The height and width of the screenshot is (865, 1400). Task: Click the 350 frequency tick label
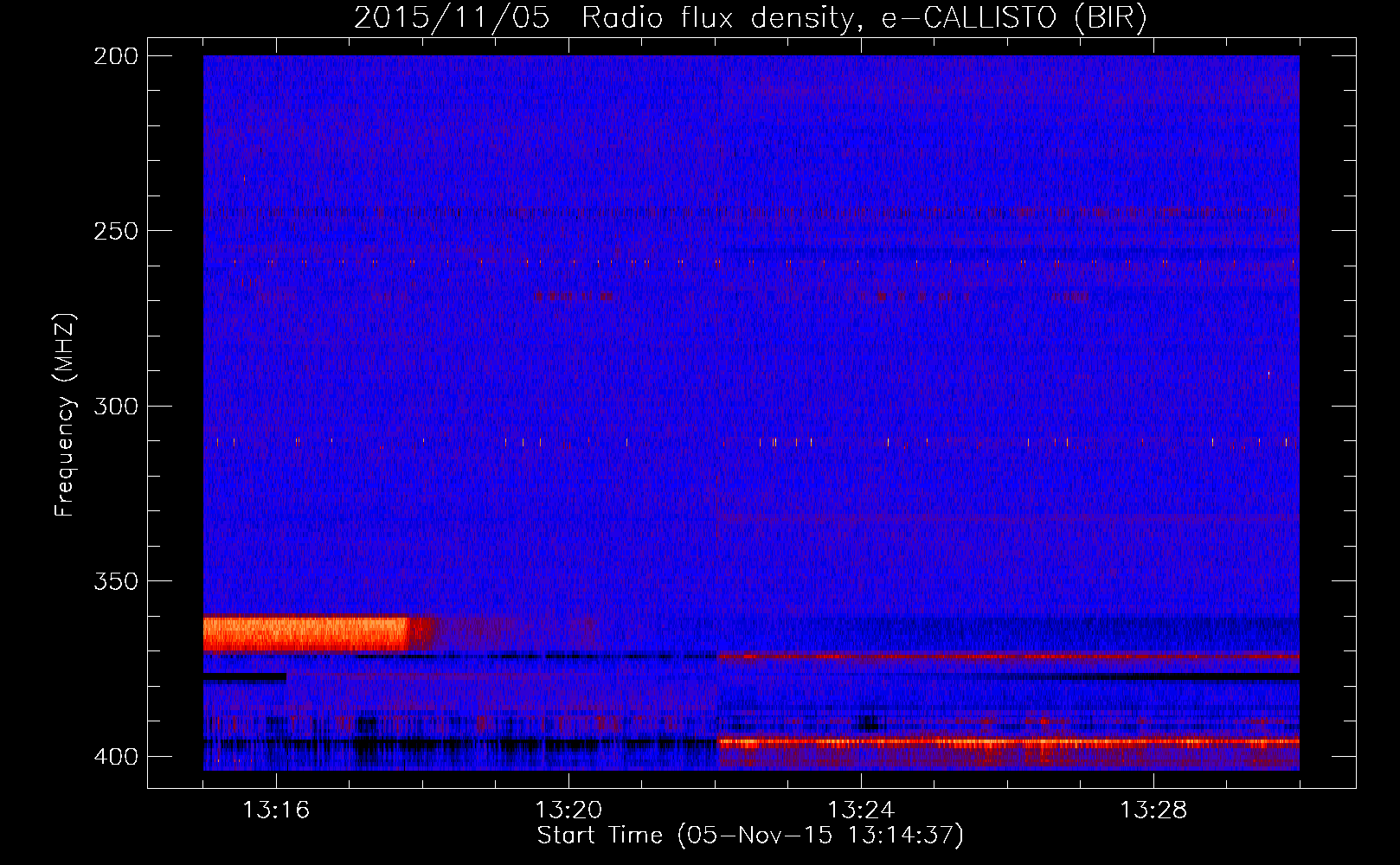(116, 581)
